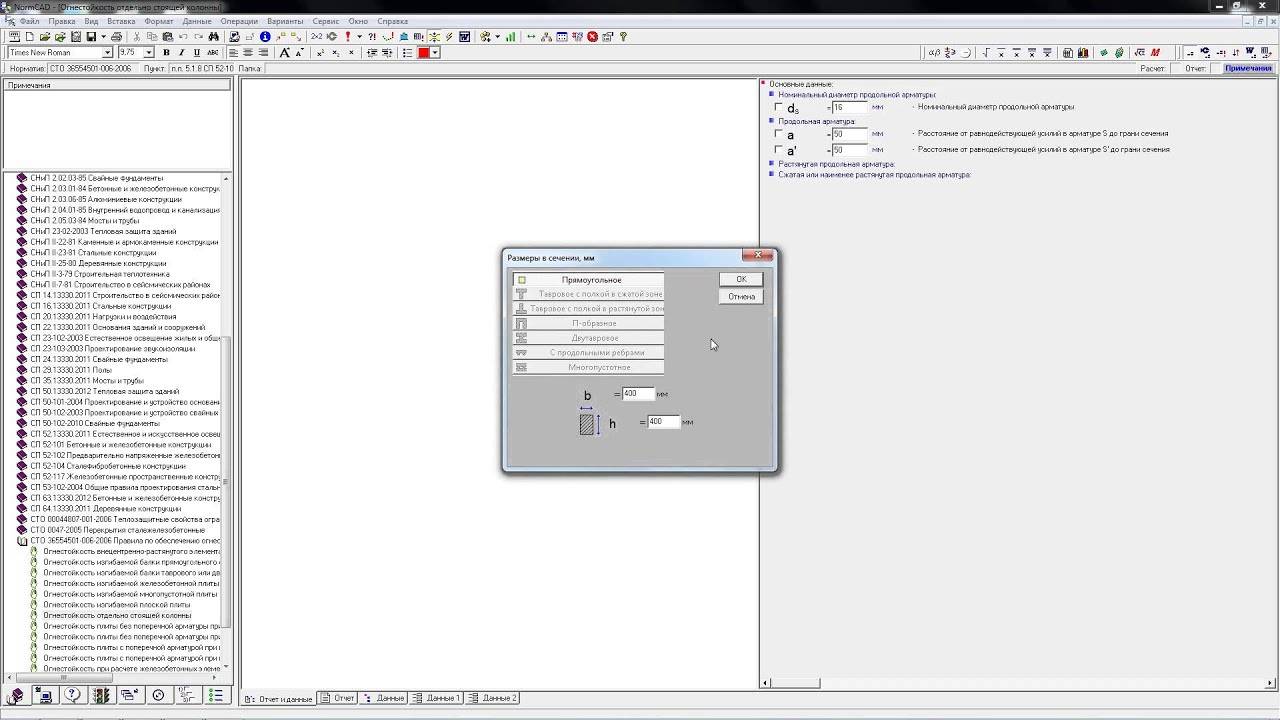Select П-образное section type
The width and height of the screenshot is (1280, 720).
(x=588, y=323)
